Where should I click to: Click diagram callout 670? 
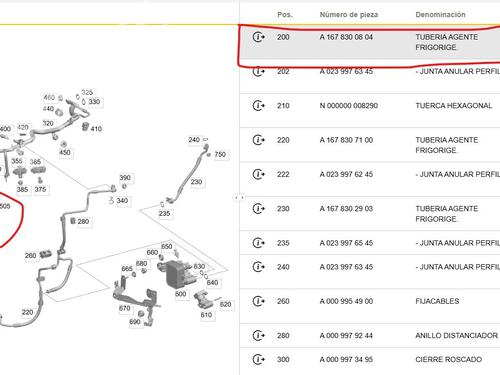coord(125,308)
